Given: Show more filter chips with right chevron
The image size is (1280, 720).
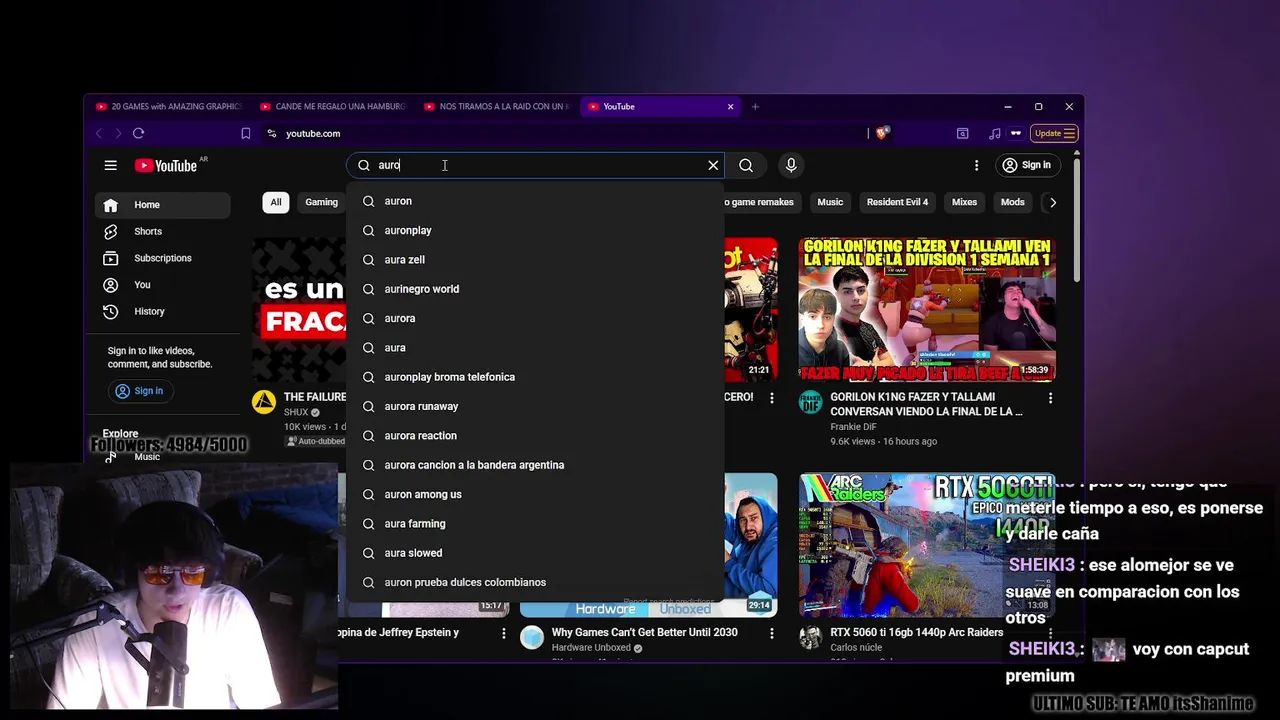Looking at the screenshot, I should click(1052, 202).
